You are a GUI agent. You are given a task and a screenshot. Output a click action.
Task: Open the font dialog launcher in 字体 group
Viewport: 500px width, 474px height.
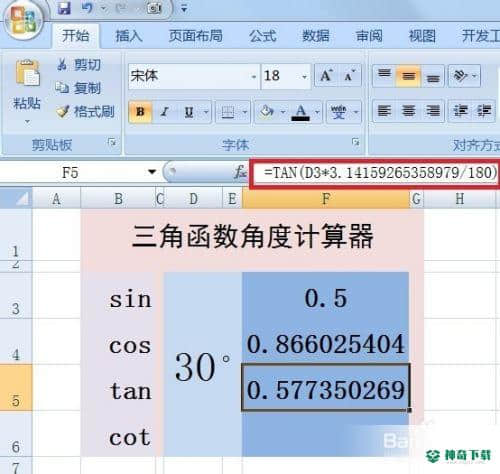click(356, 142)
